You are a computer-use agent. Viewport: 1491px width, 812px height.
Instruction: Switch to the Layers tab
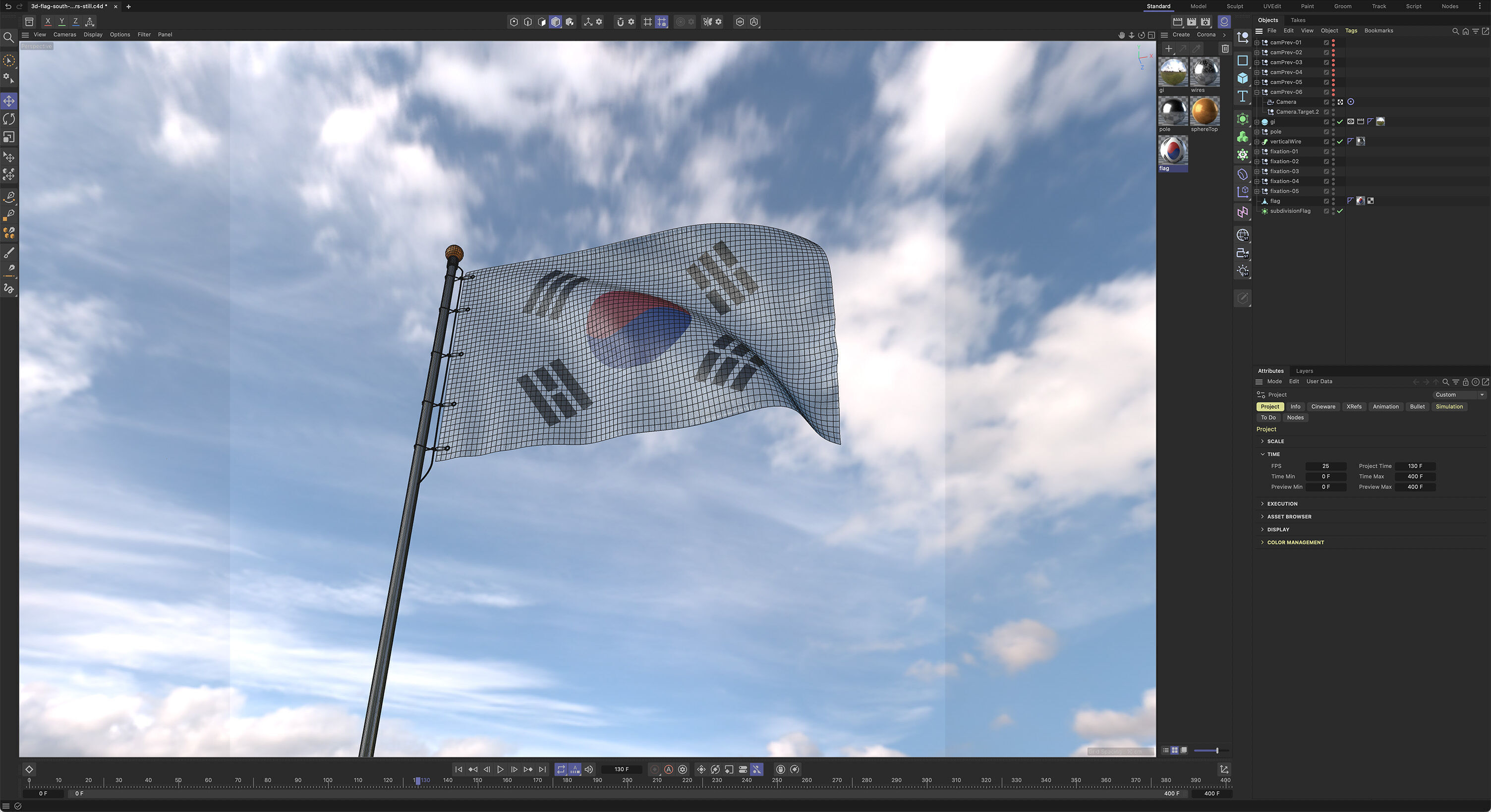1304,371
